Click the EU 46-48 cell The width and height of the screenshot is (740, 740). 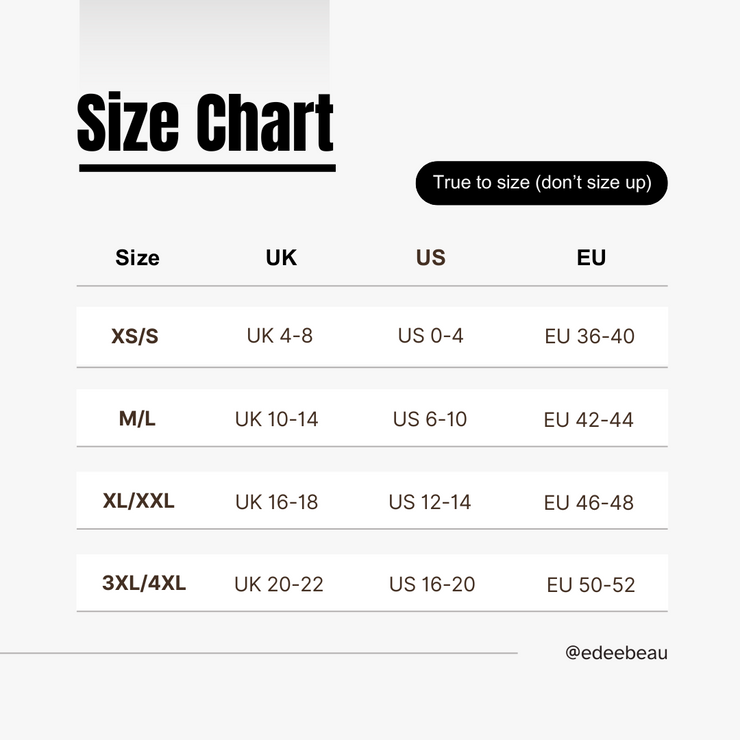point(589,502)
